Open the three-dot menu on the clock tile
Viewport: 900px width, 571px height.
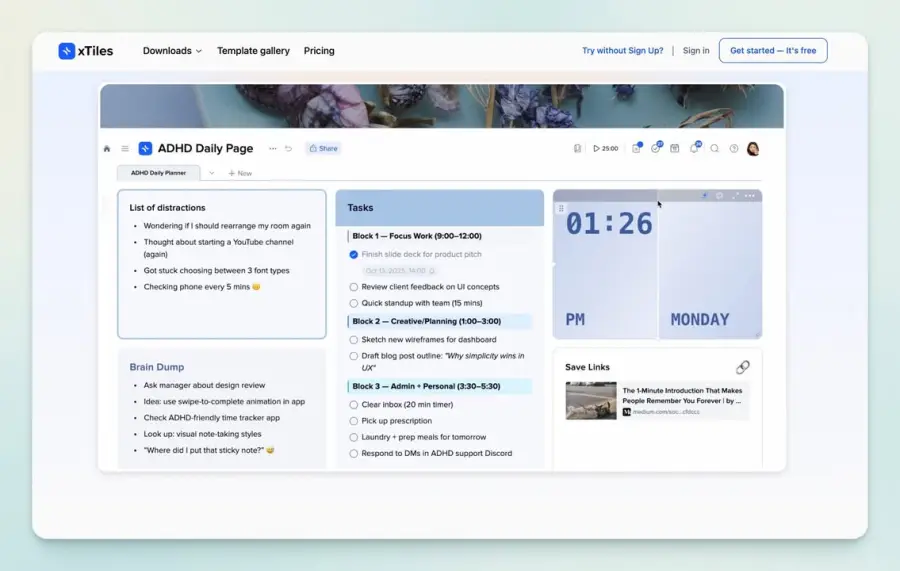[x=750, y=196]
